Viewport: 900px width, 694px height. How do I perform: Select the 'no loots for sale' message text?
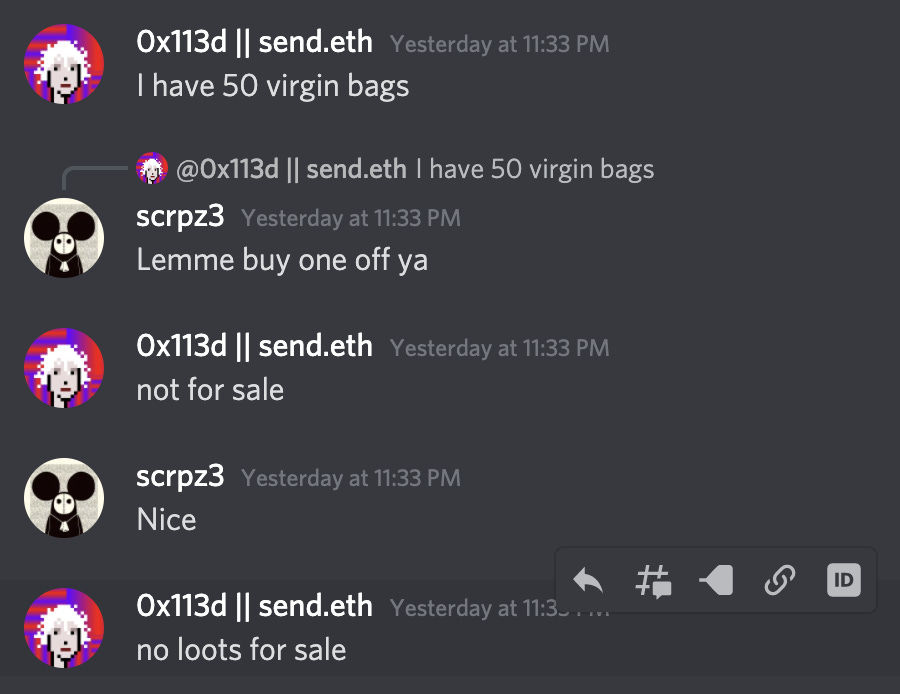[x=241, y=650]
